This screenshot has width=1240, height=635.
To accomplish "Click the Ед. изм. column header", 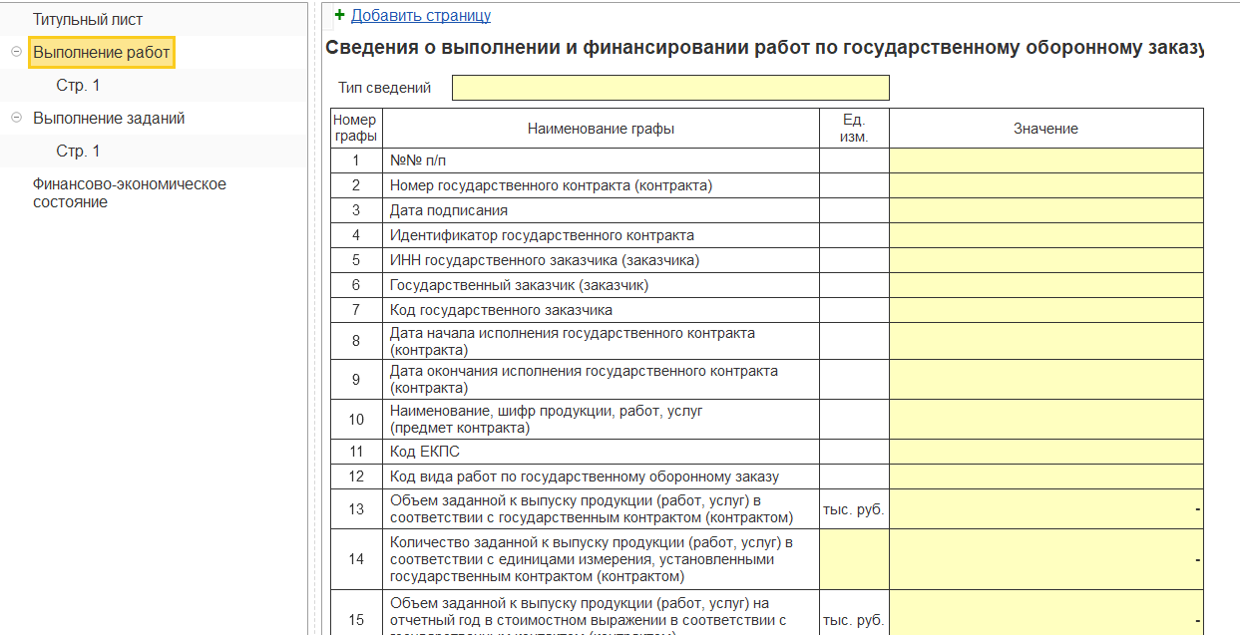I will 854,129.
